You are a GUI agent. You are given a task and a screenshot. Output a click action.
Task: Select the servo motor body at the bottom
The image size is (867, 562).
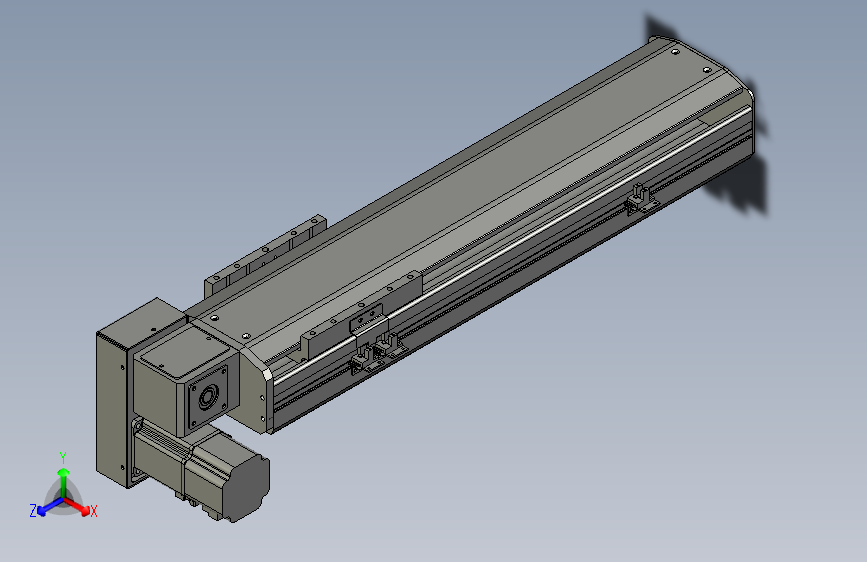202,468
